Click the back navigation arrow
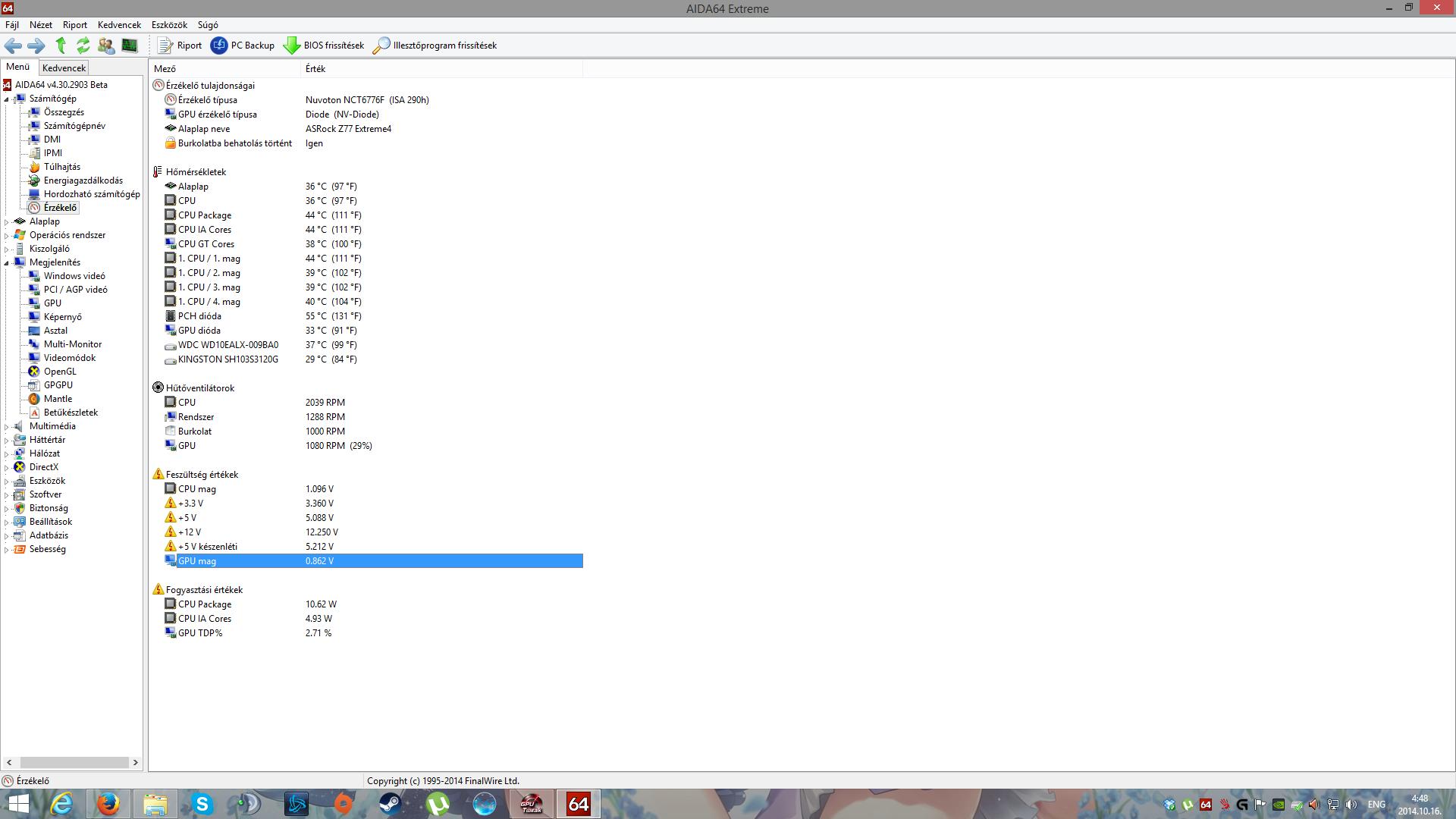The width and height of the screenshot is (1456, 819). 13,45
